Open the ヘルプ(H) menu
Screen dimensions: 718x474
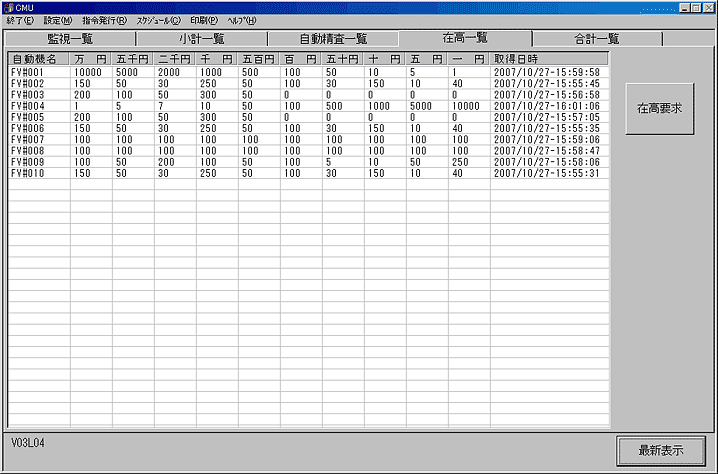(x=241, y=20)
